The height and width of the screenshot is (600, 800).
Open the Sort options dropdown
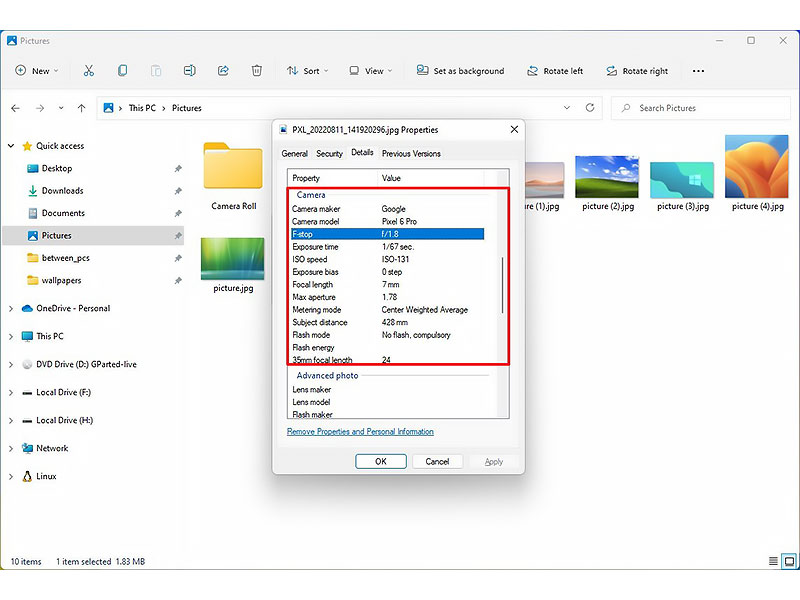[307, 71]
